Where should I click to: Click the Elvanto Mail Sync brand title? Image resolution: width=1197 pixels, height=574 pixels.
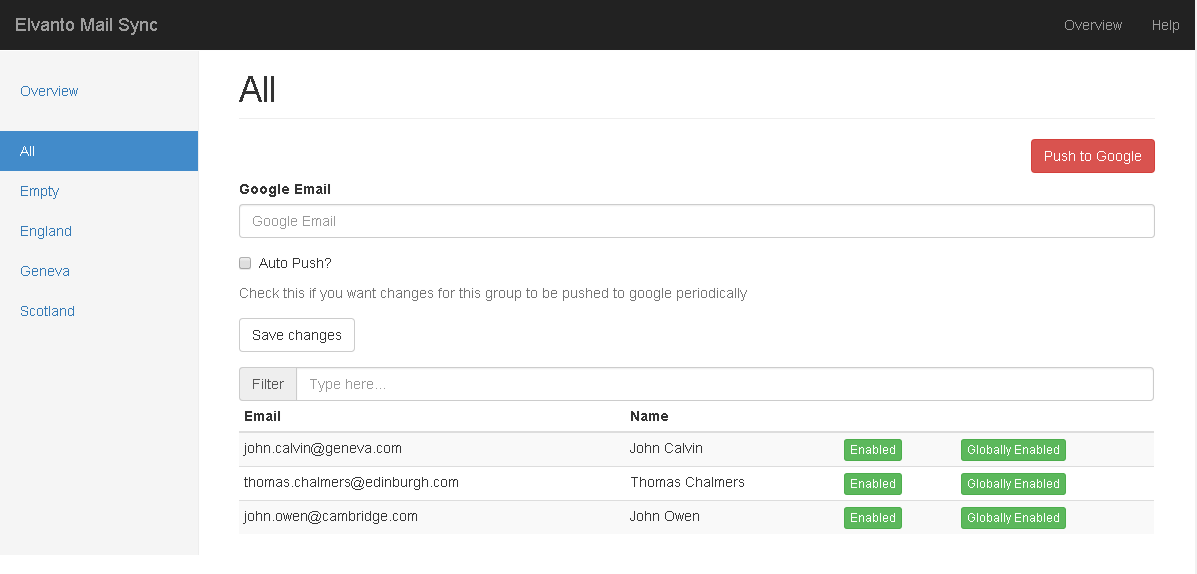pos(86,25)
